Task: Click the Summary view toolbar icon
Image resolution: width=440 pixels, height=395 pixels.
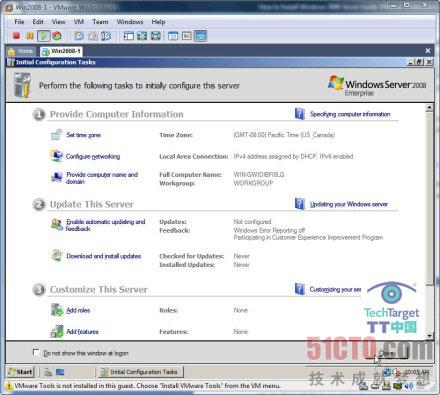Action: tap(173, 36)
